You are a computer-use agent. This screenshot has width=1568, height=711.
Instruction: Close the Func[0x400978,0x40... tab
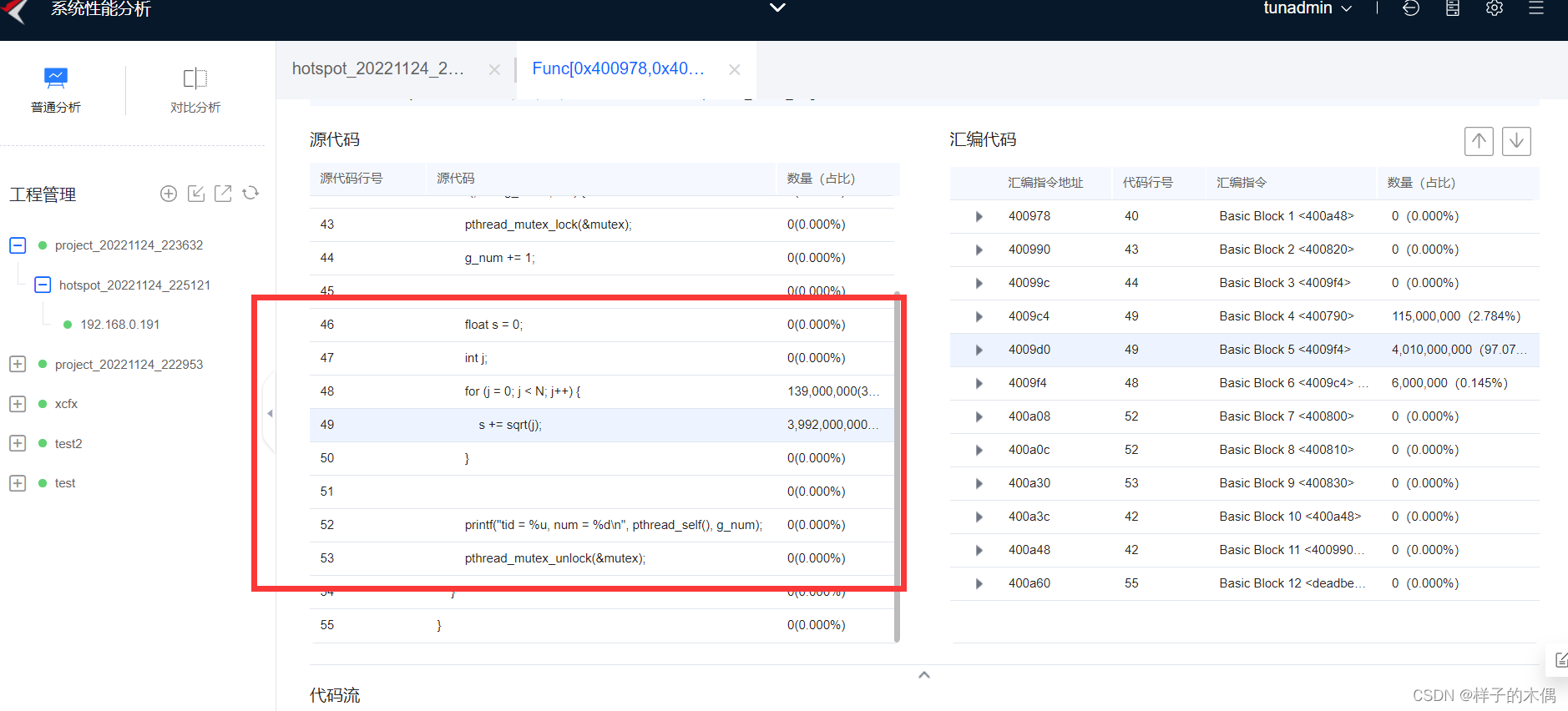click(735, 69)
